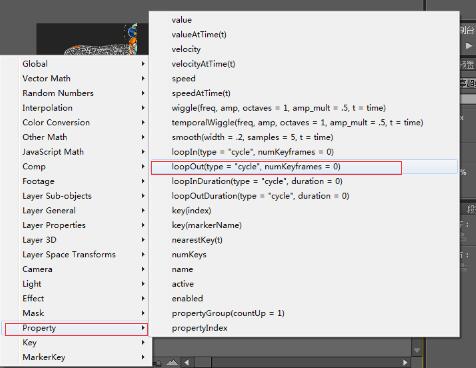
Task: Choose the wiggle(freq, amp) expression
Action: [x=304, y=108]
